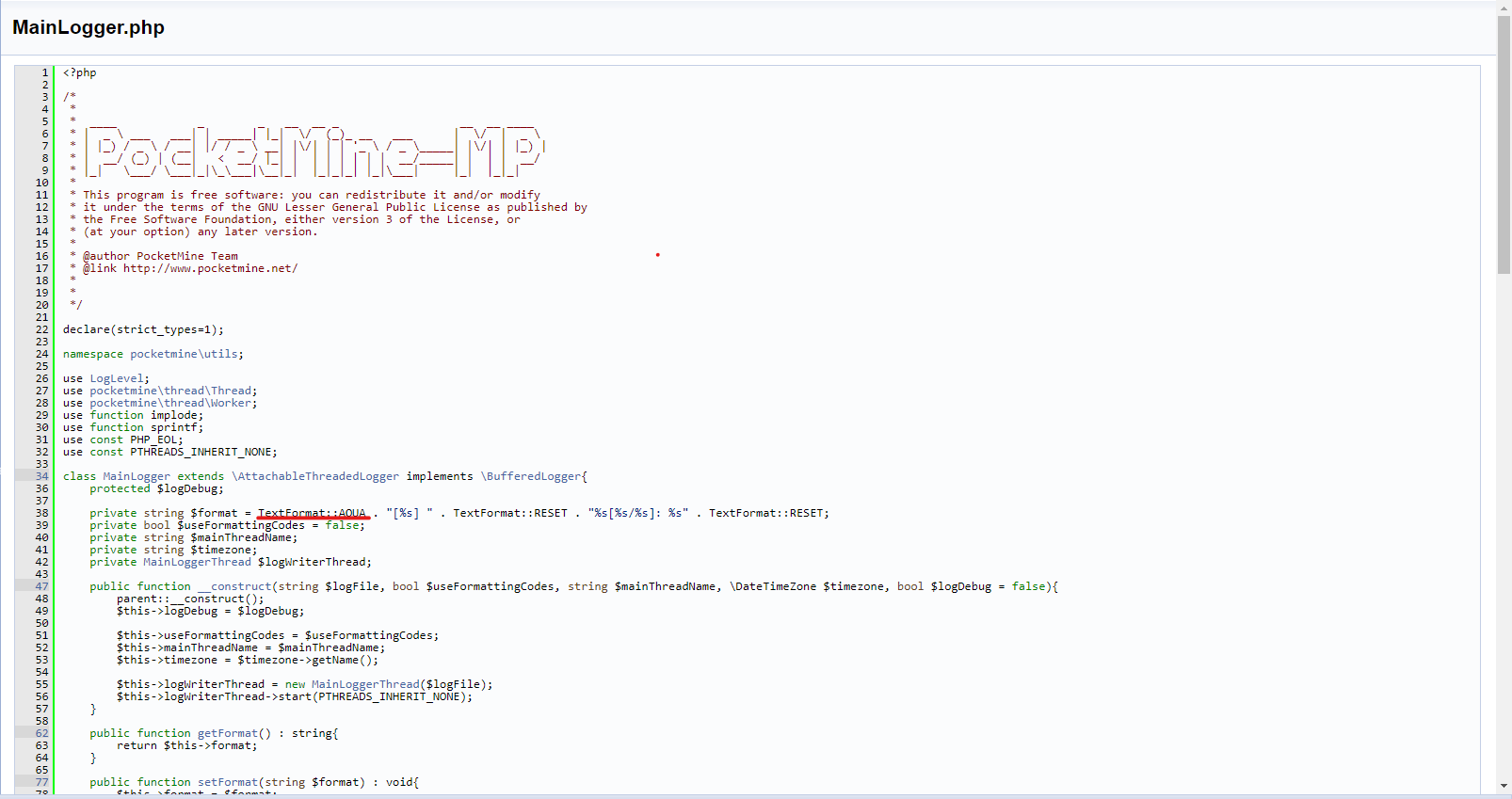1512x799 pixels.
Task: Click the MainLogger class name
Action: click(137, 477)
